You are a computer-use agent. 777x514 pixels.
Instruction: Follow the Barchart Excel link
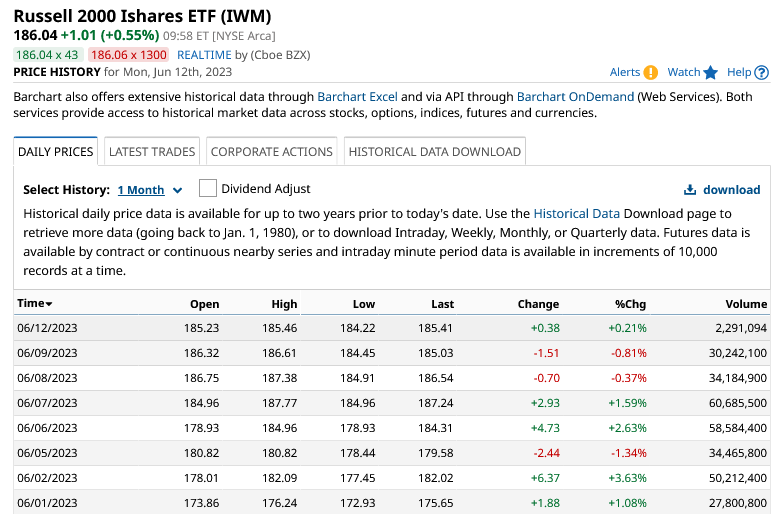357,96
